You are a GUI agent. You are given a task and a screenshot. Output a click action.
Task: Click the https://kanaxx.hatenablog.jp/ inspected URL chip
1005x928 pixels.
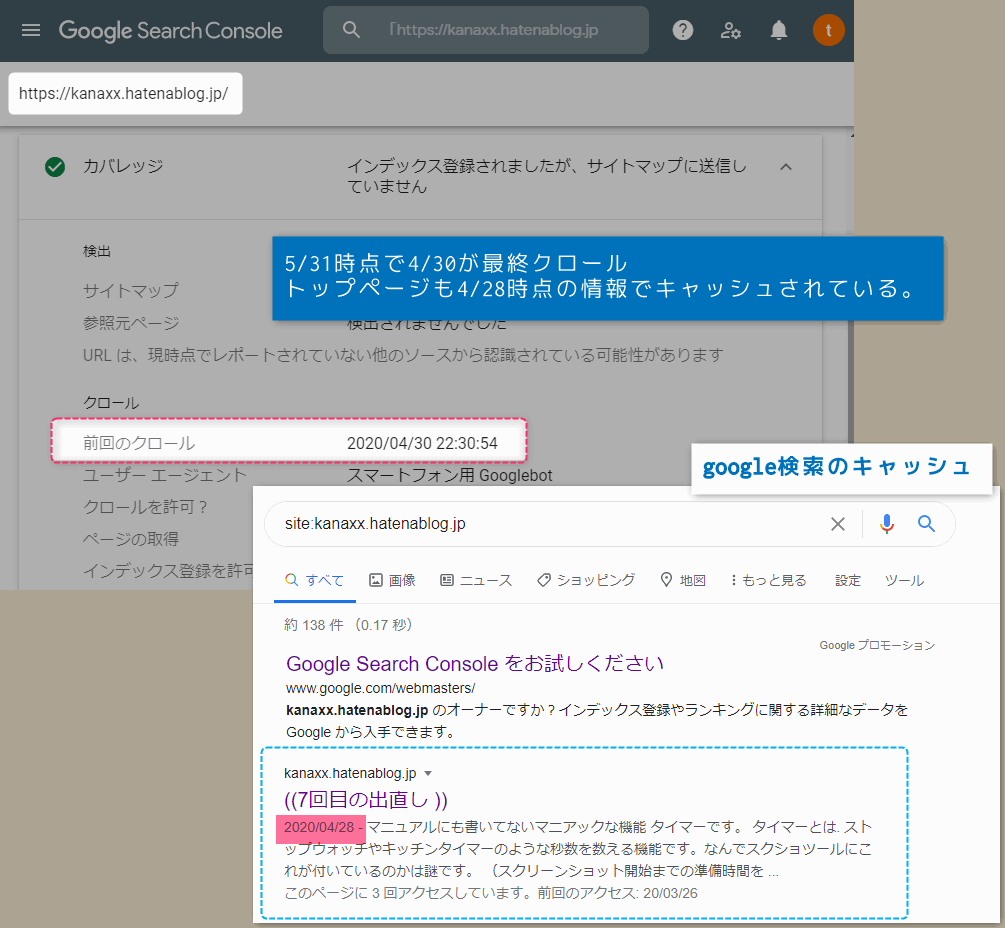click(125, 94)
